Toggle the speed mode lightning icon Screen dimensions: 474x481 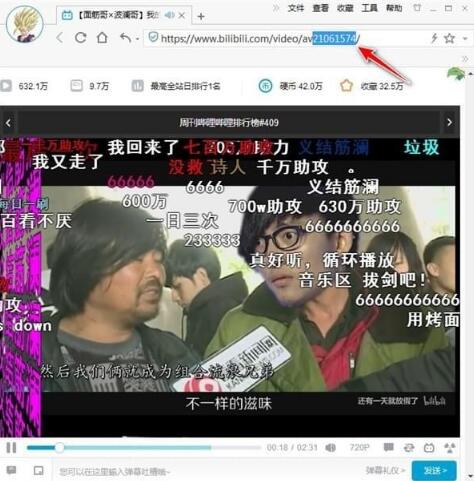click(x=434, y=38)
